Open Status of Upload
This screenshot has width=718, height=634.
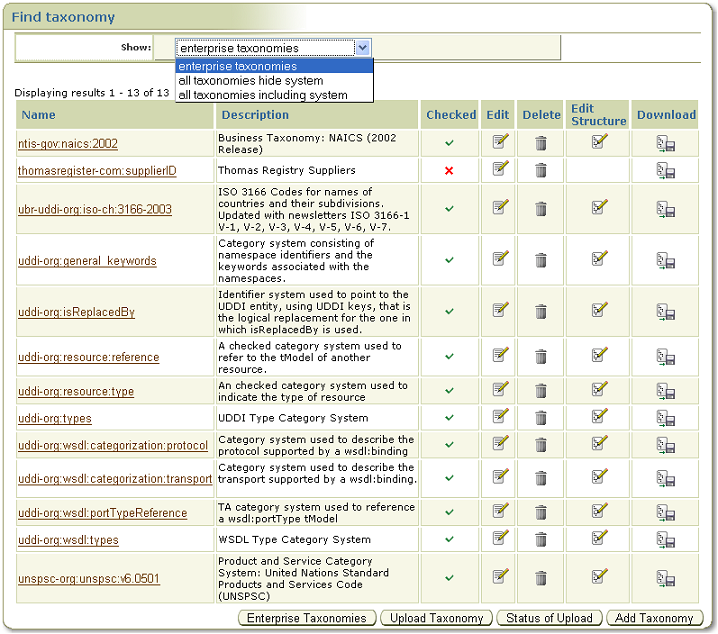point(549,618)
